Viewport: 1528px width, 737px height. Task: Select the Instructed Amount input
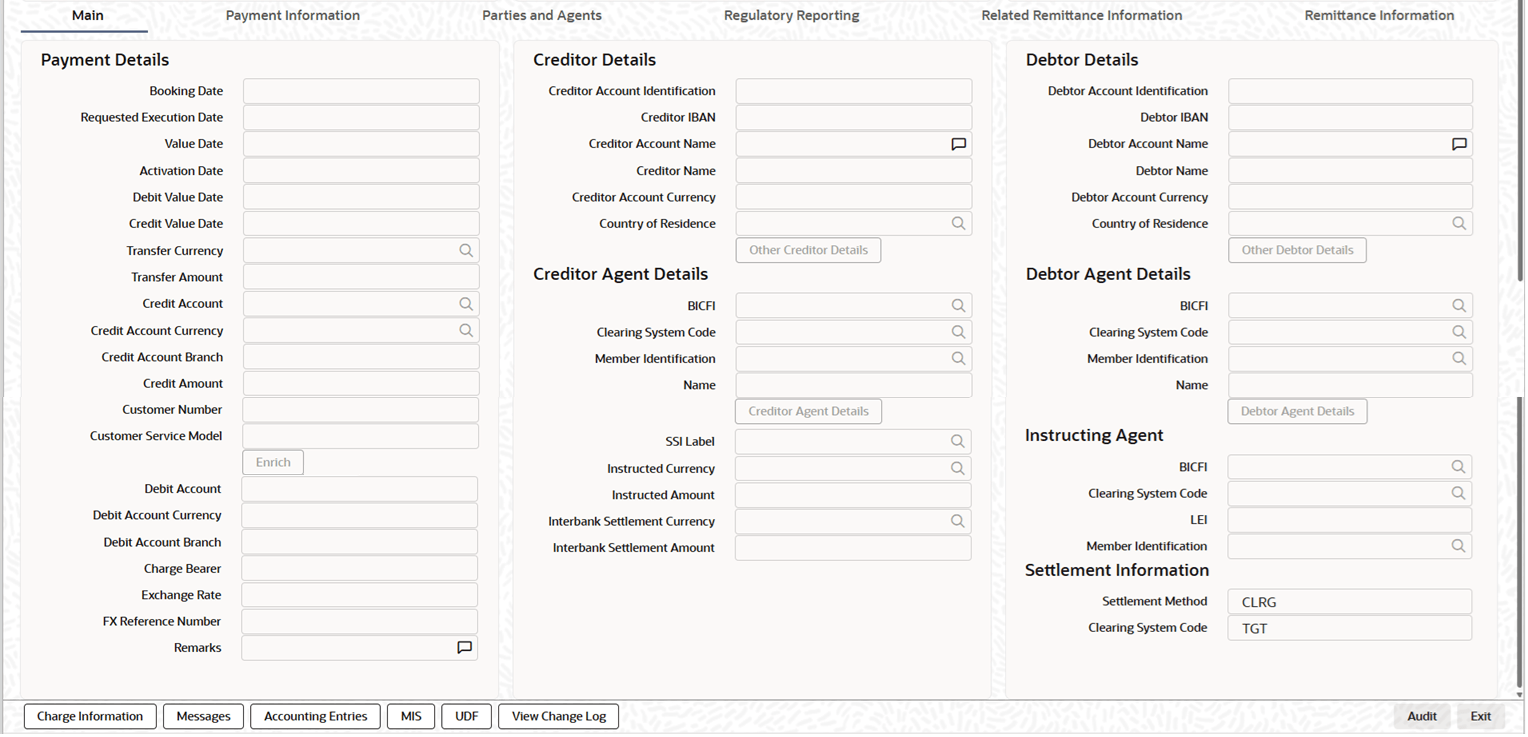853,495
